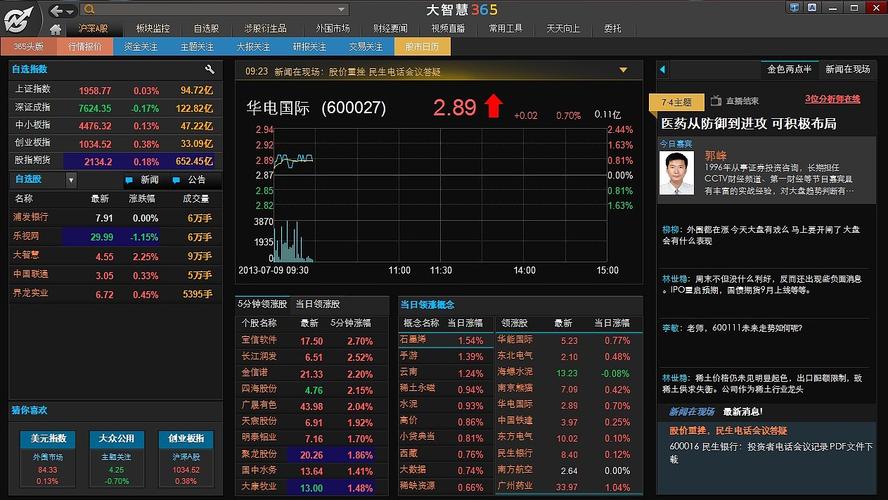
Task: Switch to the 新闻在现场 tab
Action: coord(847,69)
